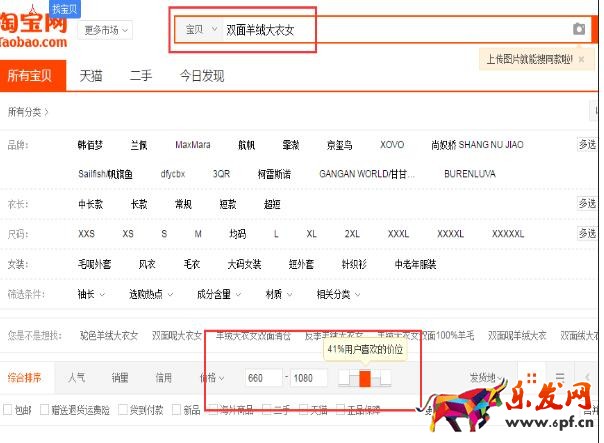Click highlighted orange price range bar

(x=365, y=377)
